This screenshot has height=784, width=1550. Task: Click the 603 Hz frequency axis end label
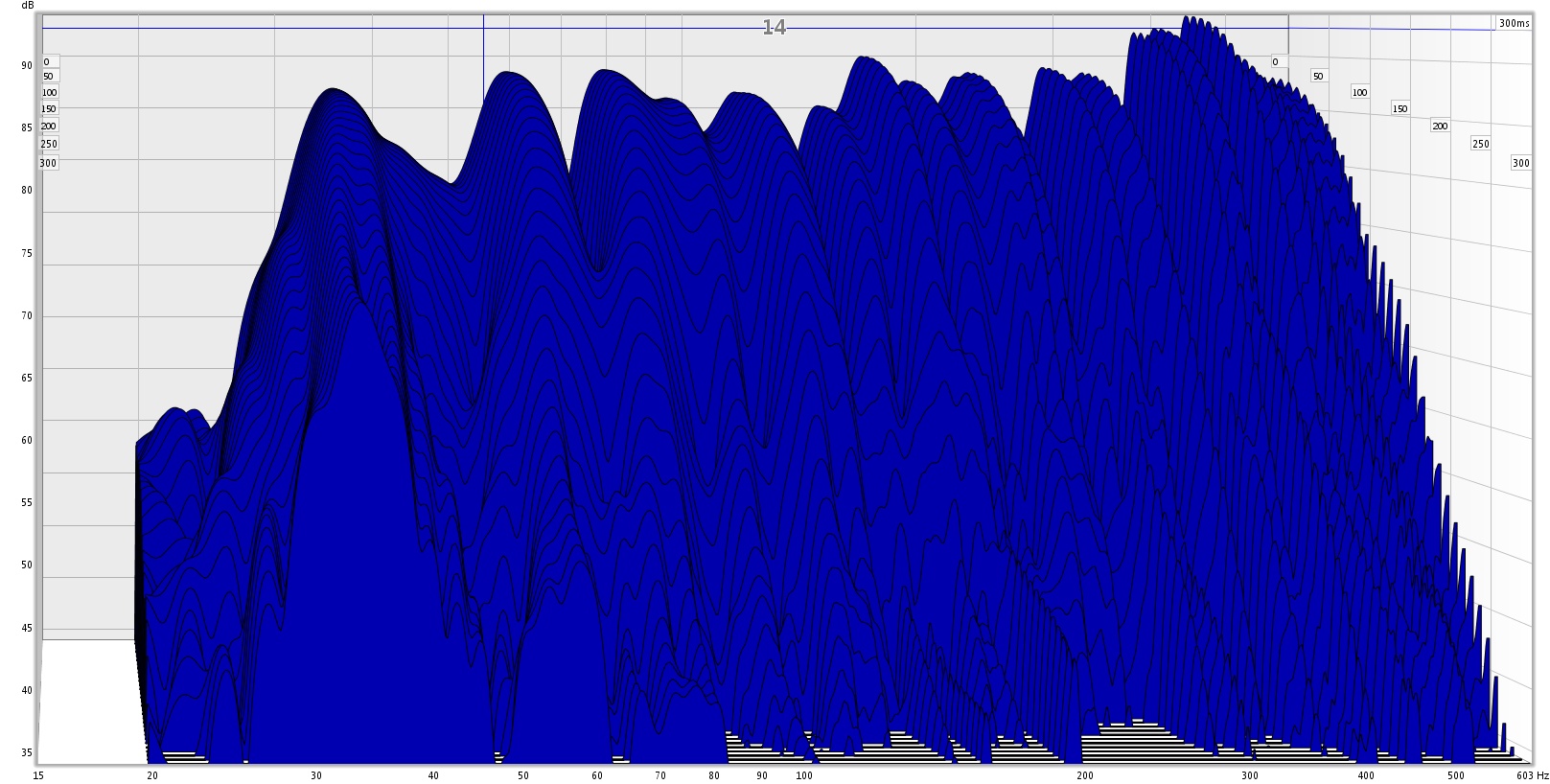[x=1532, y=775]
